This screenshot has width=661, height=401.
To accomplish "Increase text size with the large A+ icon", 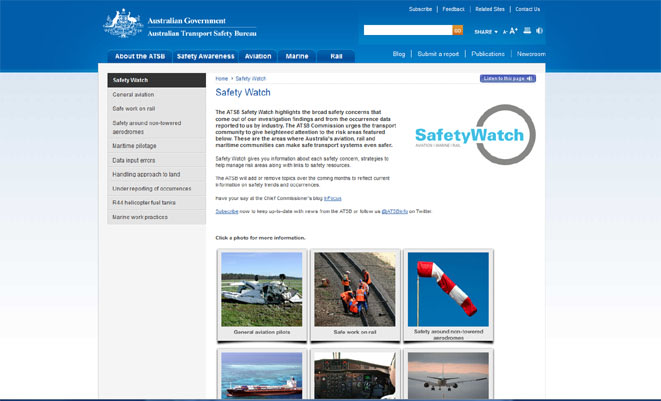I will click(x=513, y=31).
